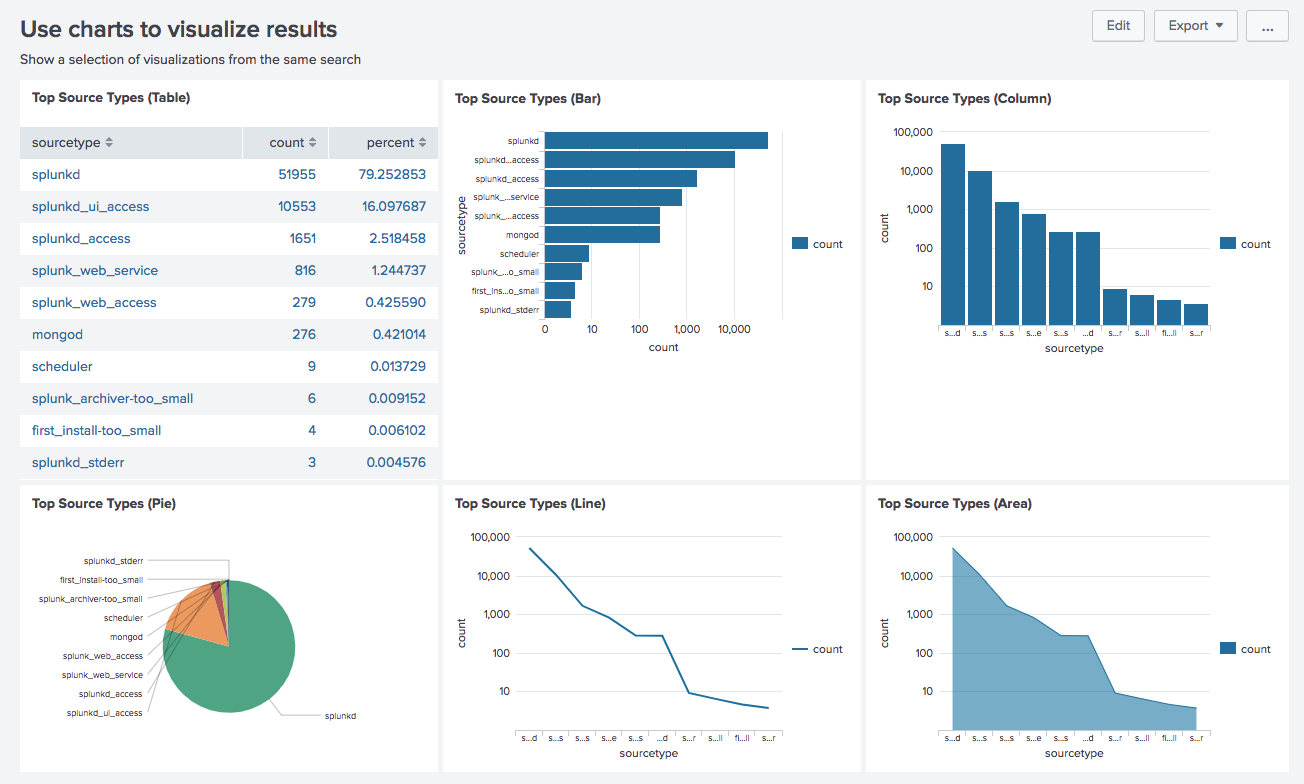
Task: Click mongod in the table
Action: coord(58,335)
